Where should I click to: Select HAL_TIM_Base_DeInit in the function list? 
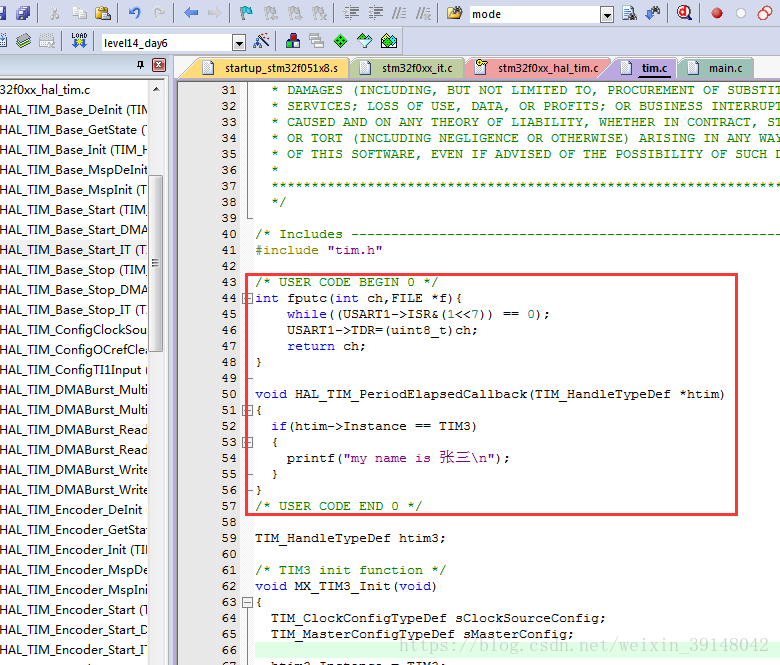tap(74, 109)
